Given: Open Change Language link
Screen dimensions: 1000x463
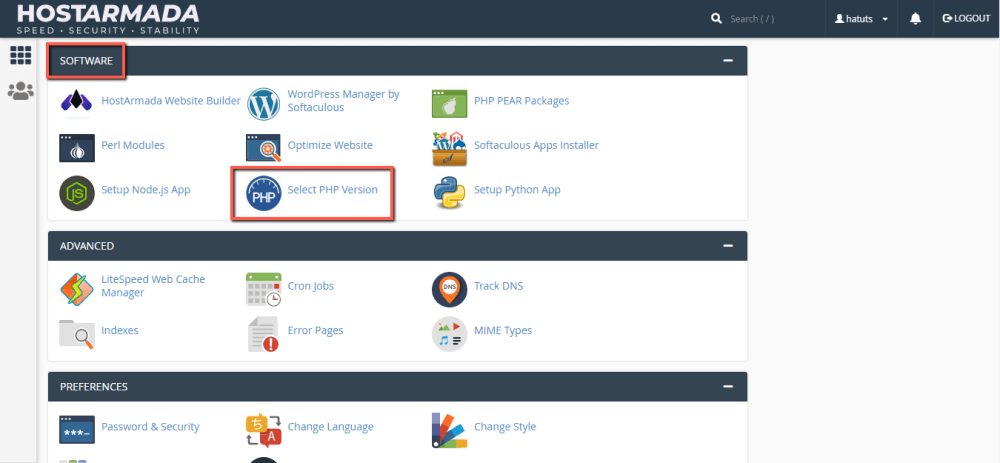Looking at the screenshot, I should (330, 427).
